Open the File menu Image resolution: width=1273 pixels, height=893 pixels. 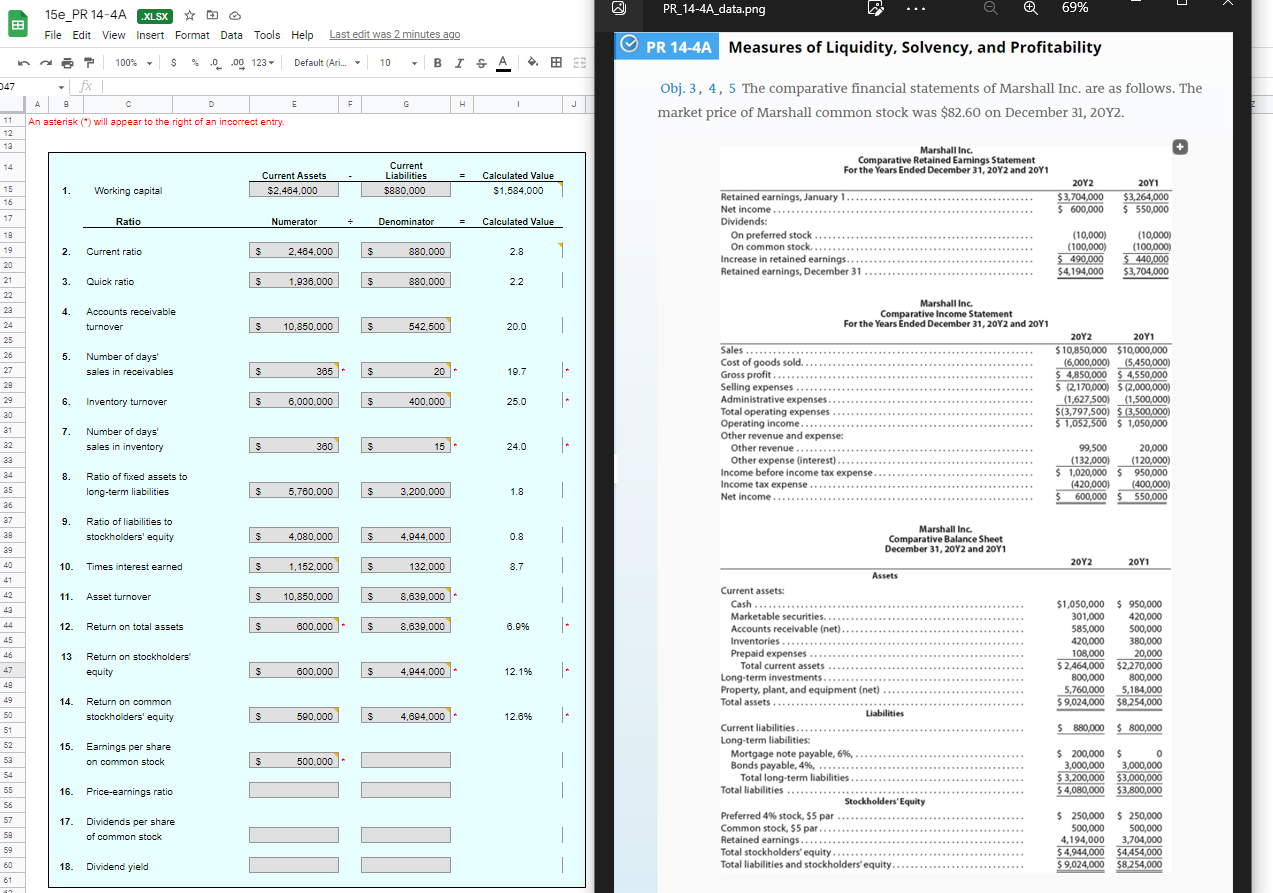(53, 35)
